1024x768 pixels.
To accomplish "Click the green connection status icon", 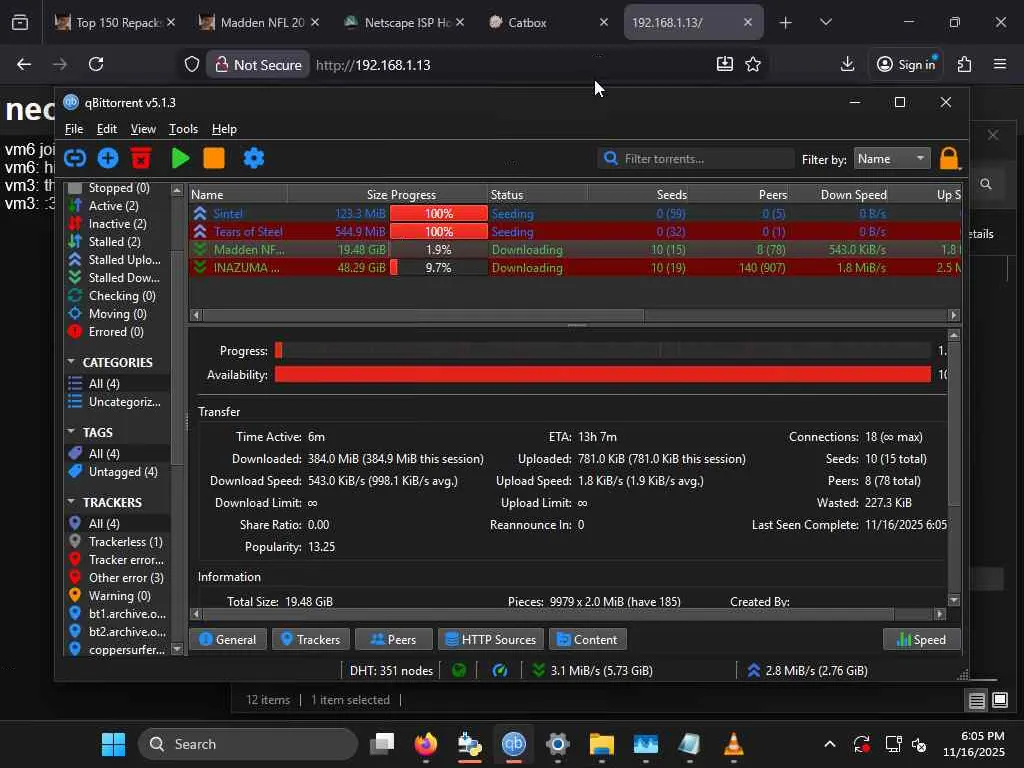I will pos(459,670).
